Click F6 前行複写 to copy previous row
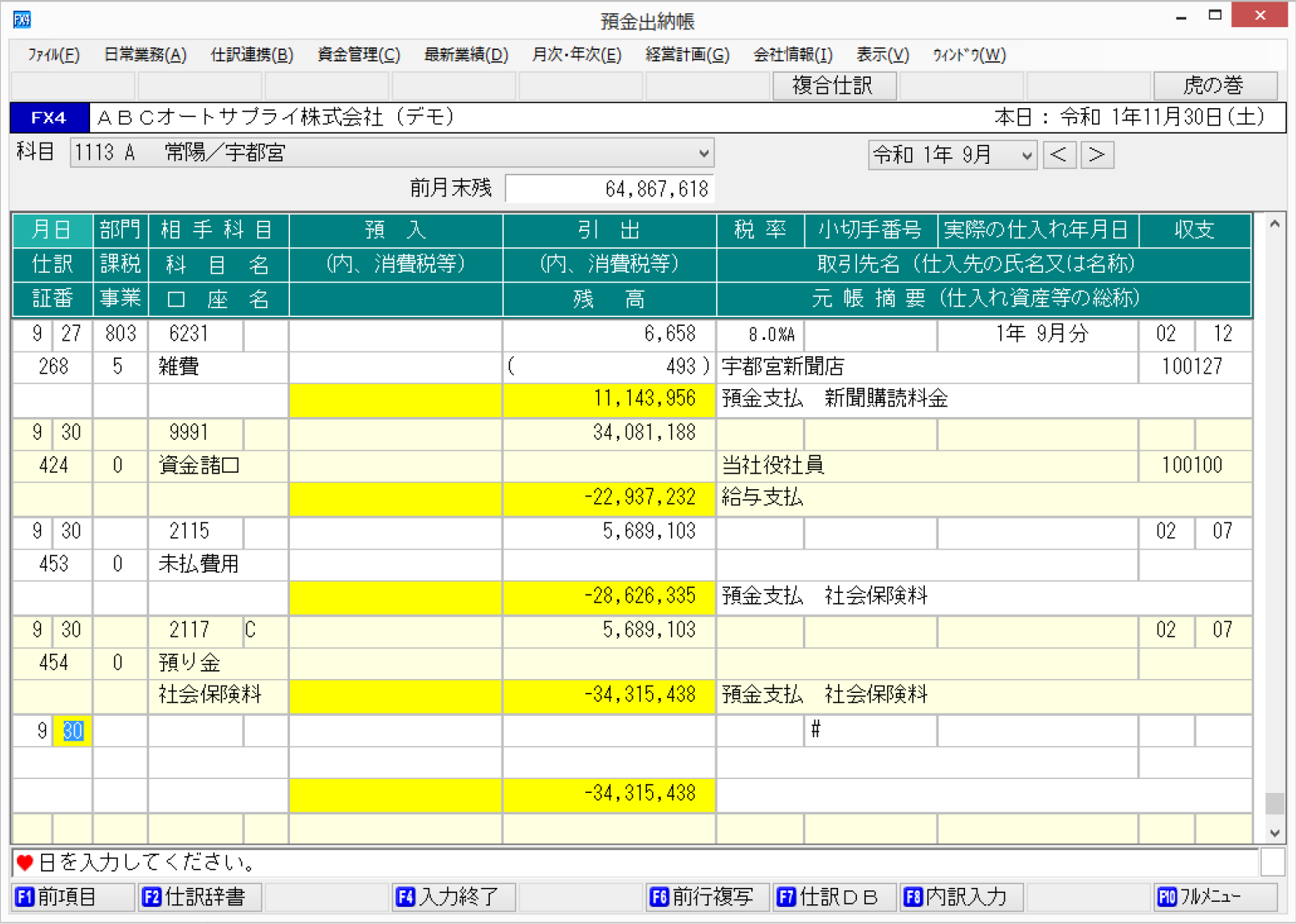The image size is (1296, 924). click(x=708, y=897)
